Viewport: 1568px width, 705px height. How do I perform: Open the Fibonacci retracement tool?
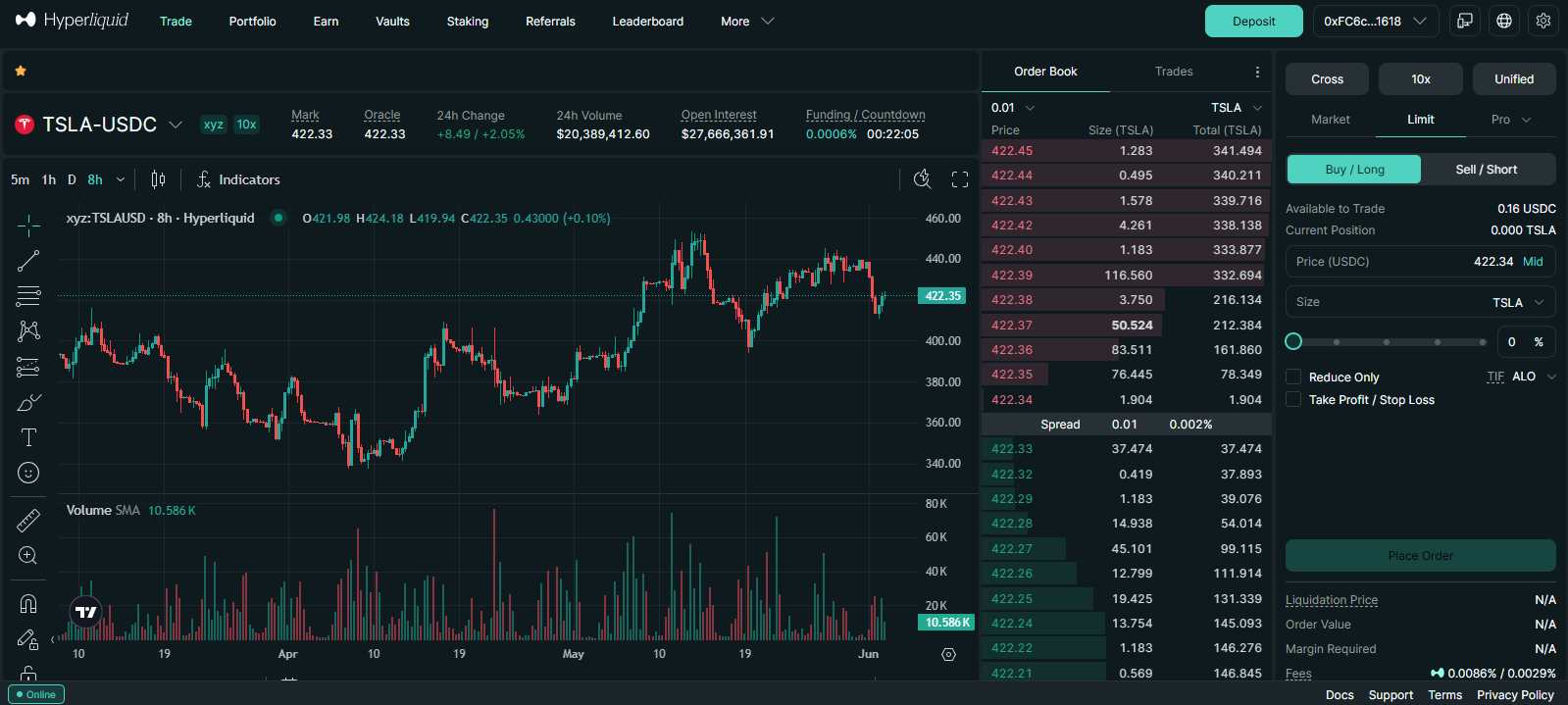(x=28, y=296)
